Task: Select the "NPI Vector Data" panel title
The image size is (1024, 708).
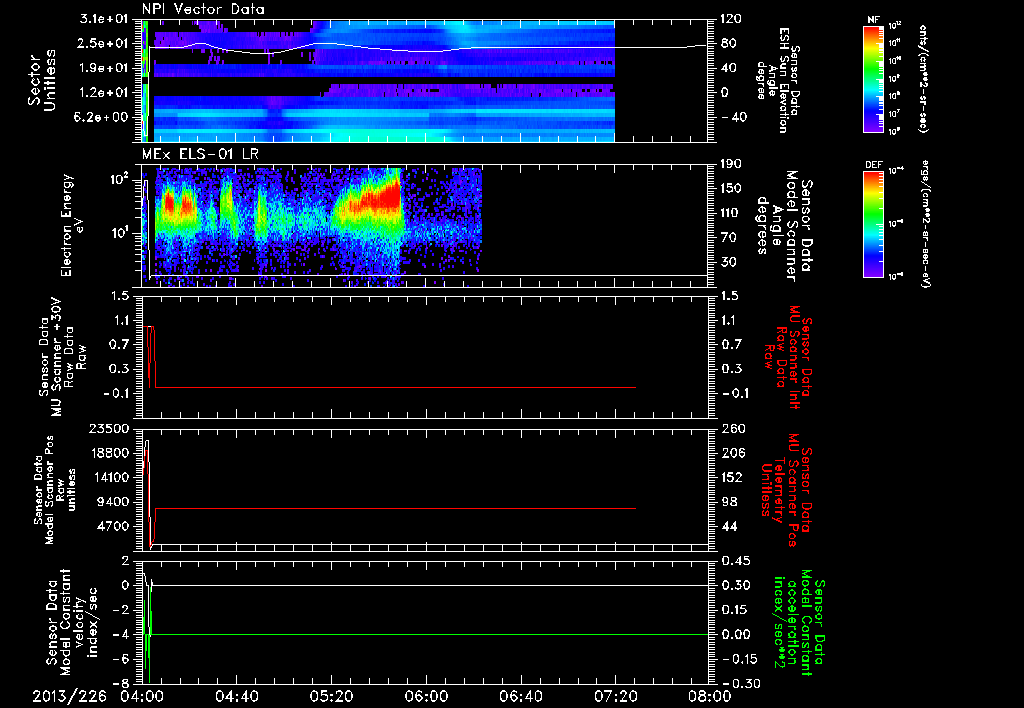Action: (203, 9)
